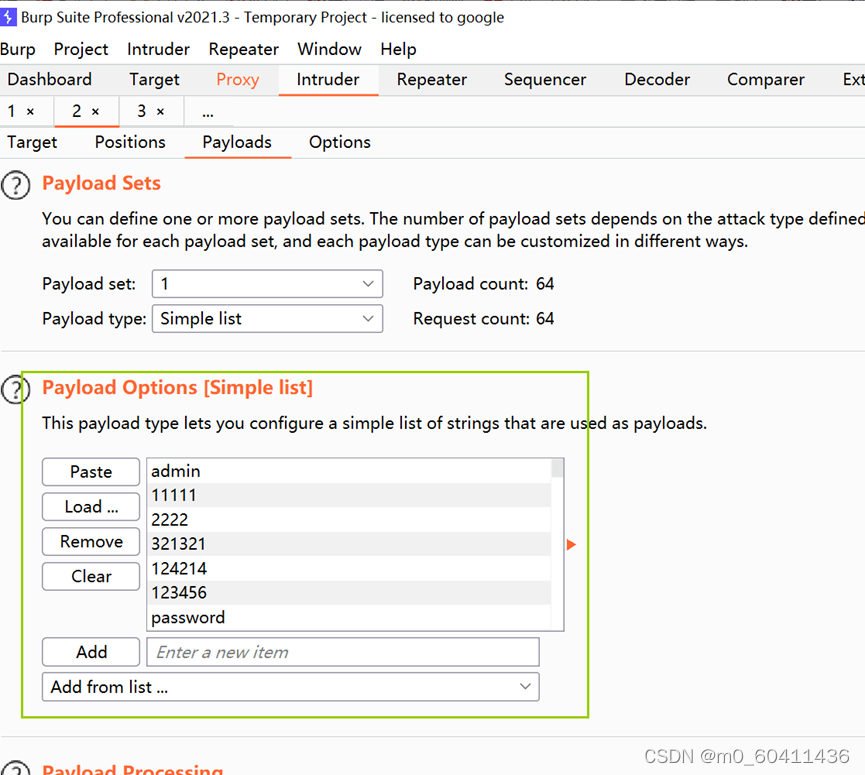865x775 pixels.
Task: Close Intruder attack tab 2
Action: pos(95,111)
